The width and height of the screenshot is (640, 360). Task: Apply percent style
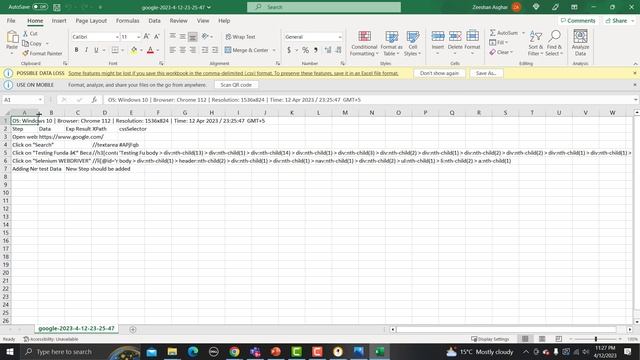pos(305,50)
